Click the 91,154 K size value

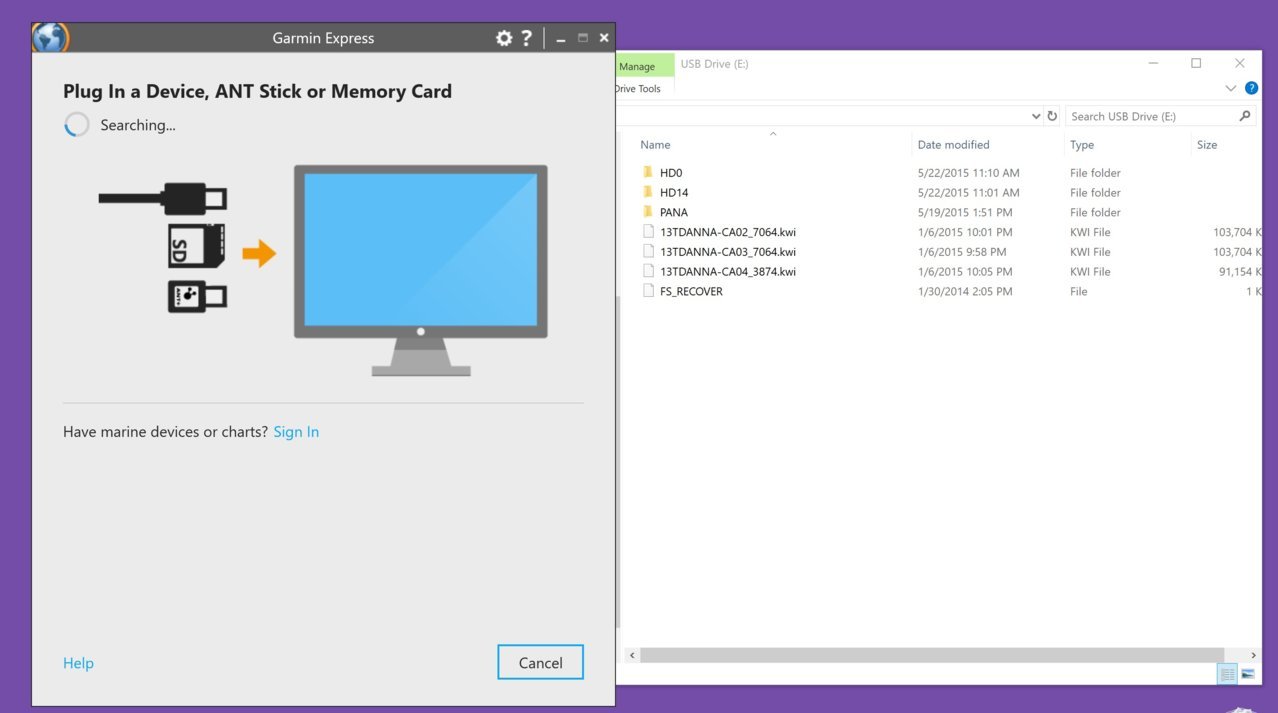tap(1238, 271)
